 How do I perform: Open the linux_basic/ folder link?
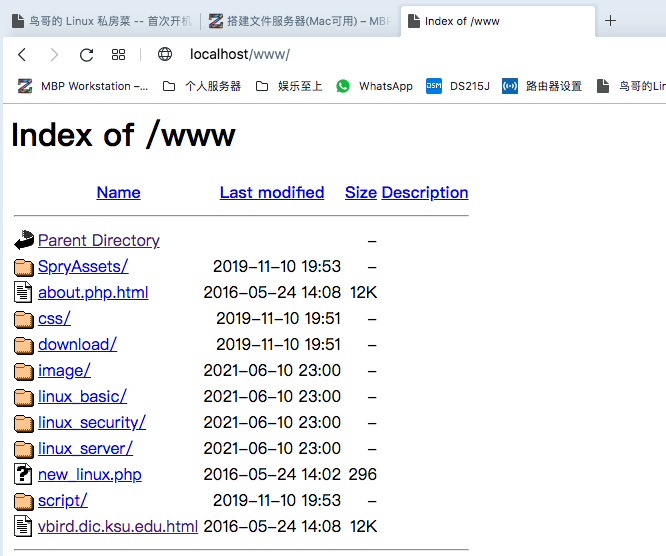coord(82,397)
